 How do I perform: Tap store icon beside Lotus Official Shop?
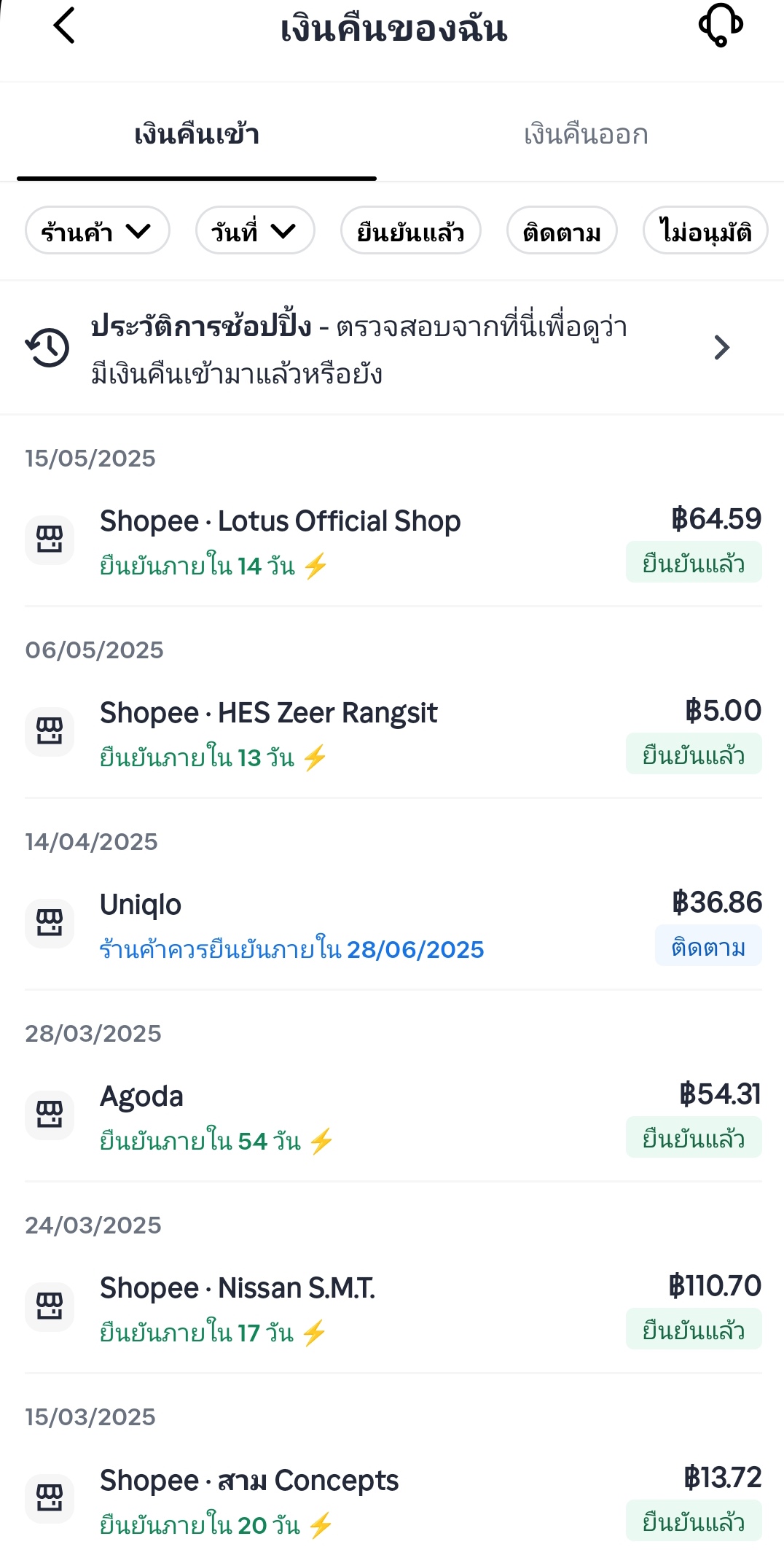[50, 540]
